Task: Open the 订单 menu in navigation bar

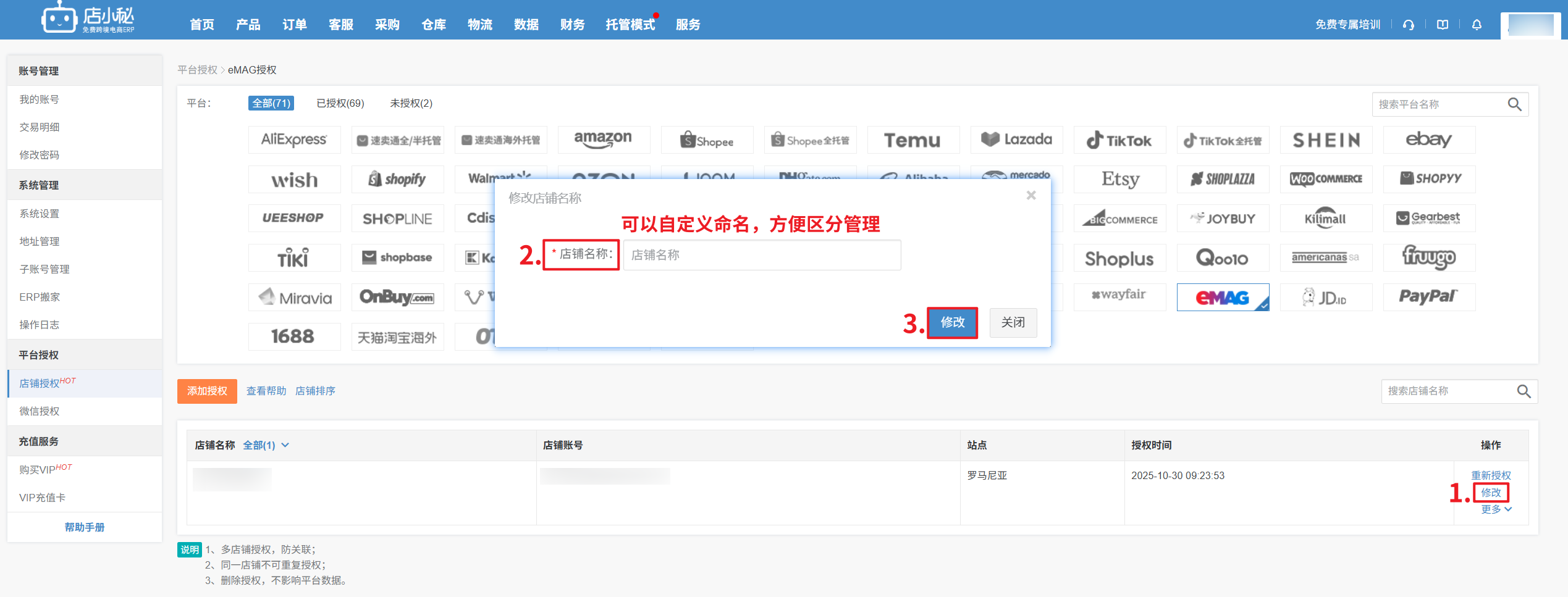Action: click(294, 25)
